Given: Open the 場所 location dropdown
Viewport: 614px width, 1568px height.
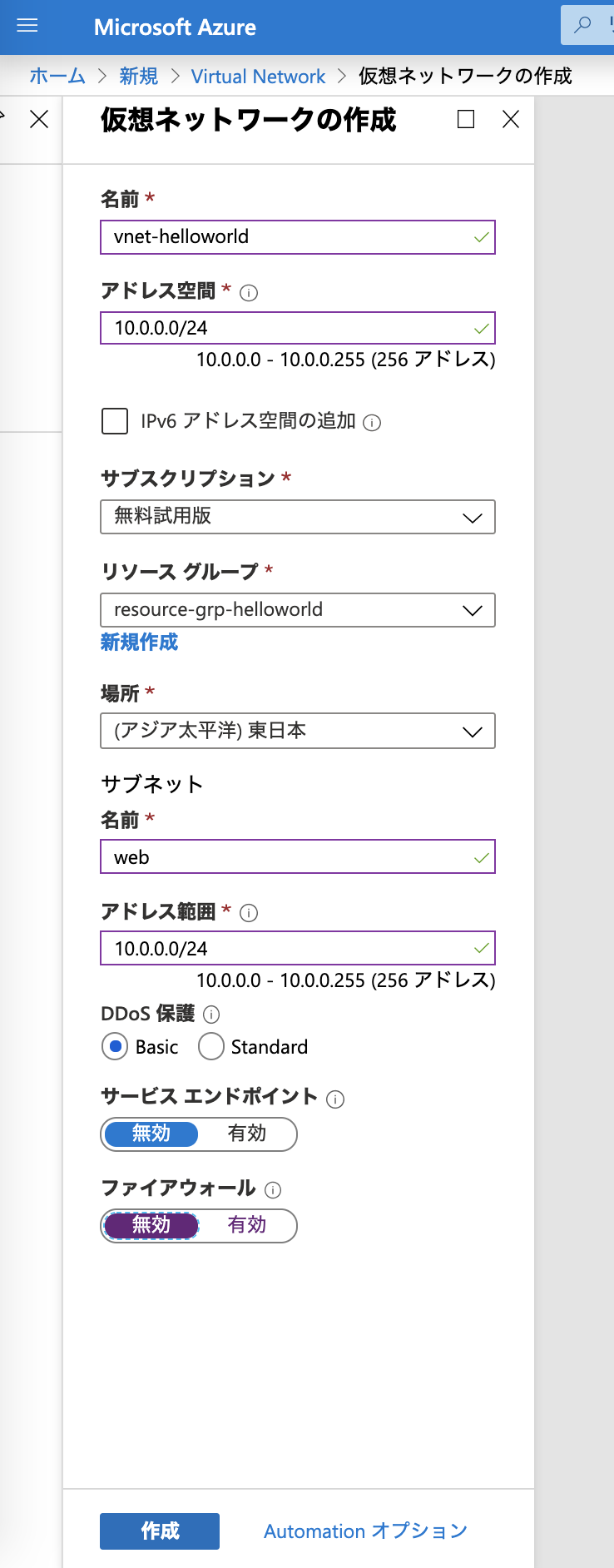Looking at the screenshot, I should [x=298, y=731].
